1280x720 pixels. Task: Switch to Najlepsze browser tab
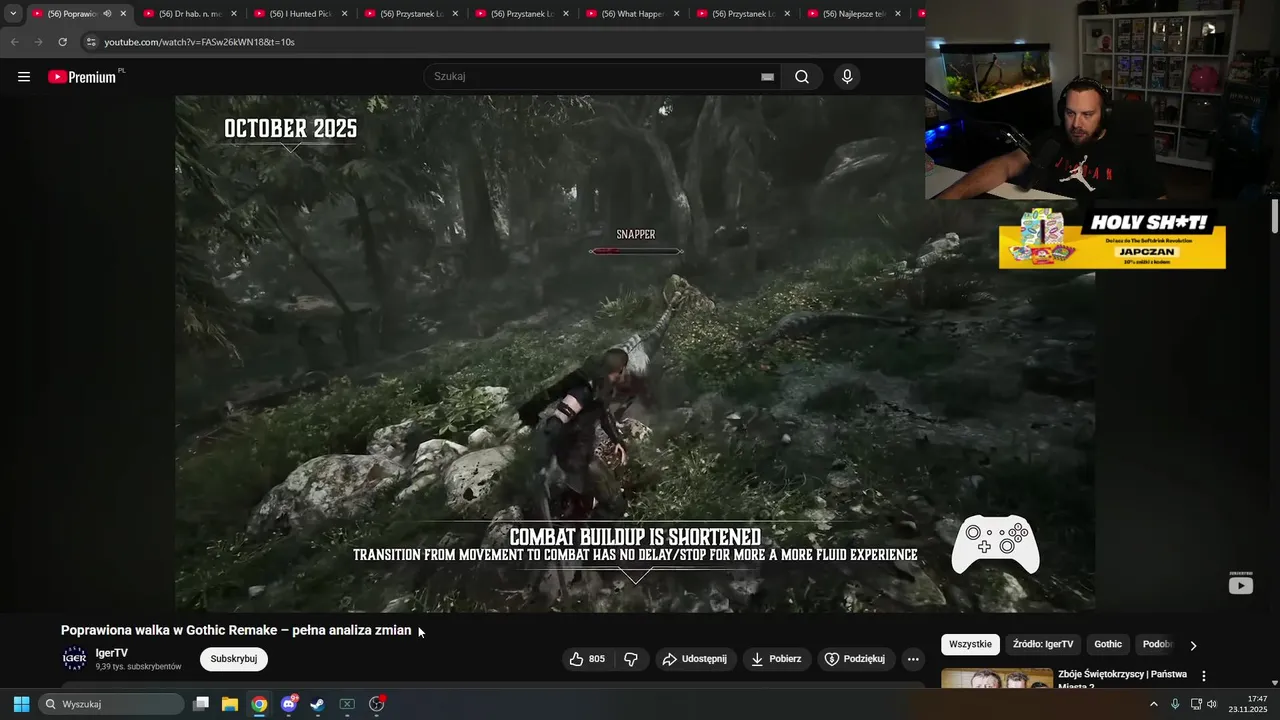(x=851, y=14)
